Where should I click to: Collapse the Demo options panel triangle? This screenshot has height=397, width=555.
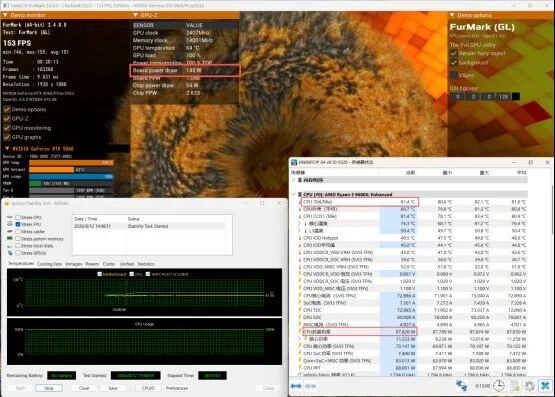(x=452, y=15)
